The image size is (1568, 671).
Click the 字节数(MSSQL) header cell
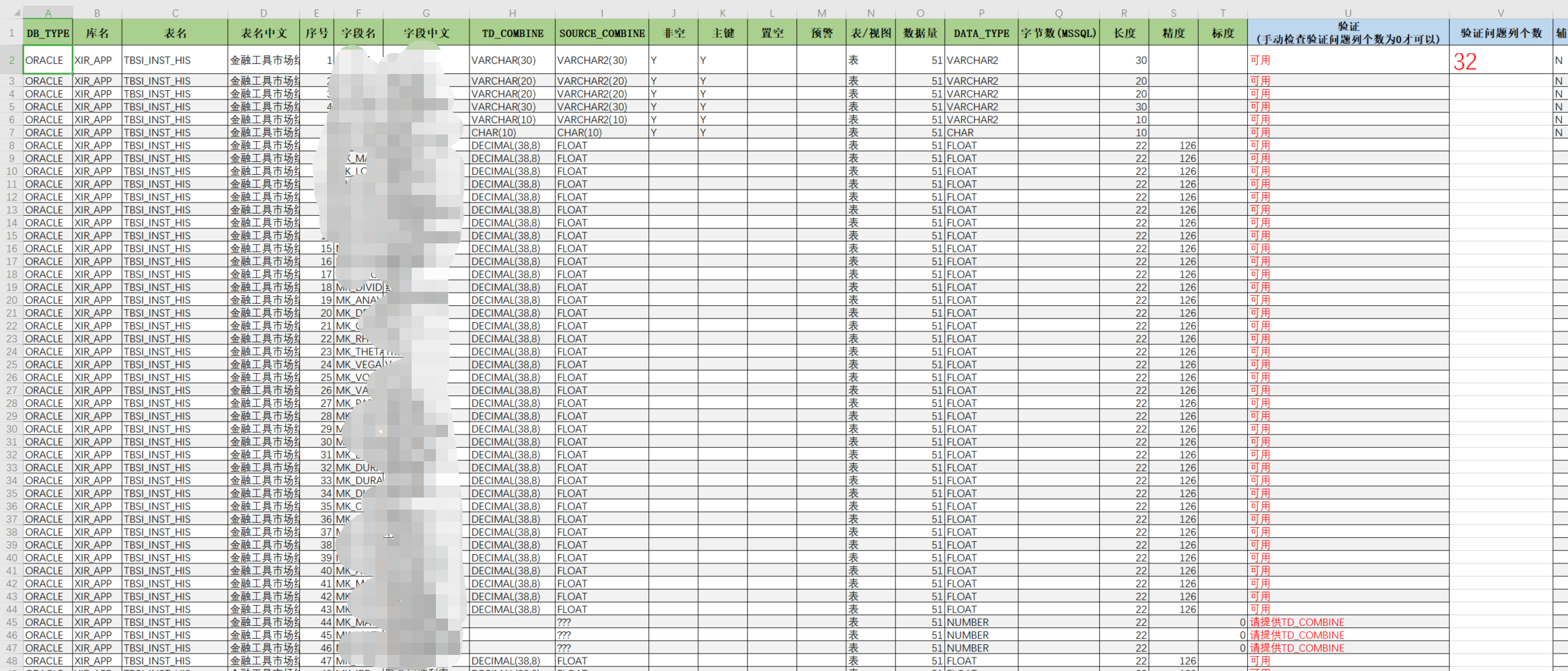click(x=1058, y=32)
